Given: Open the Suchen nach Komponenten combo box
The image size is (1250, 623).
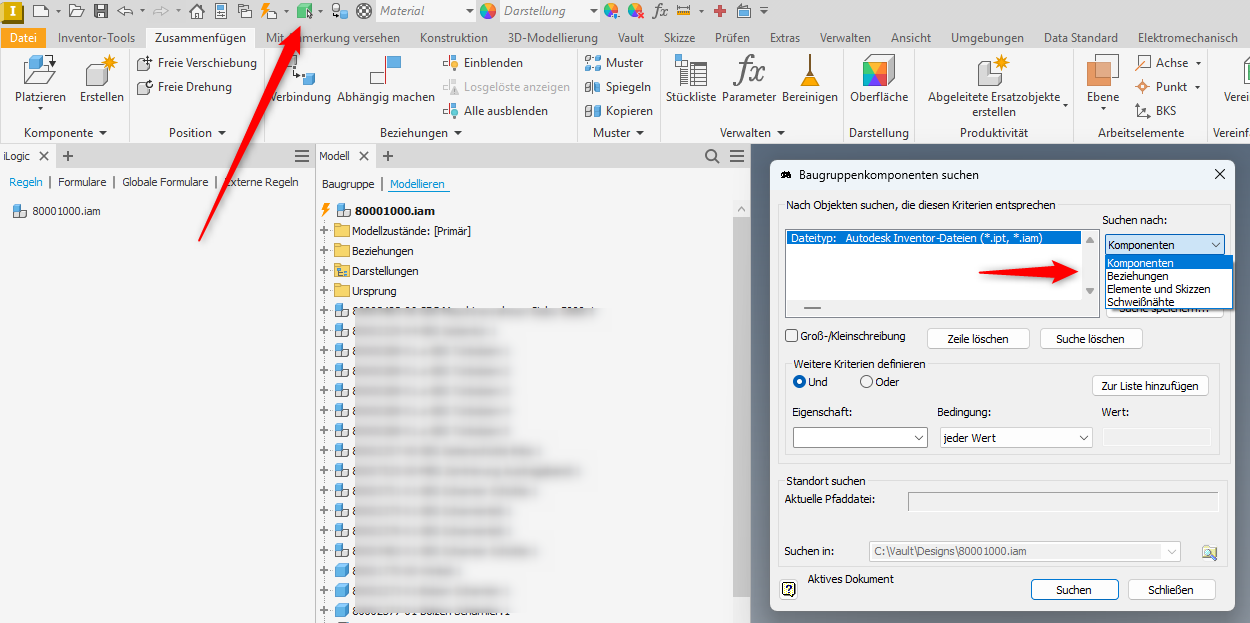Looking at the screenshot, I should [x=1165, y=244].
